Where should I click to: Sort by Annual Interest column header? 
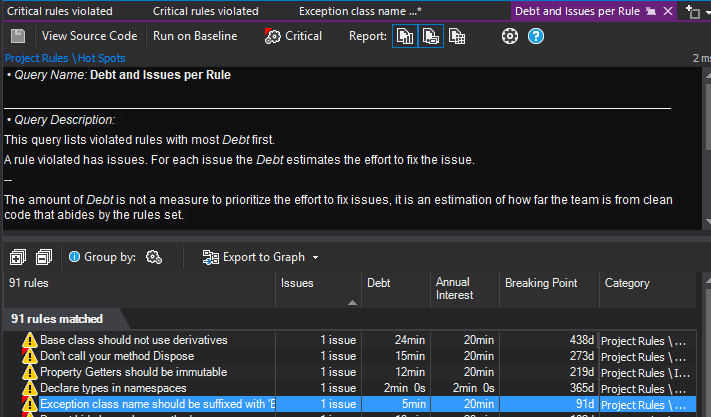465,290
